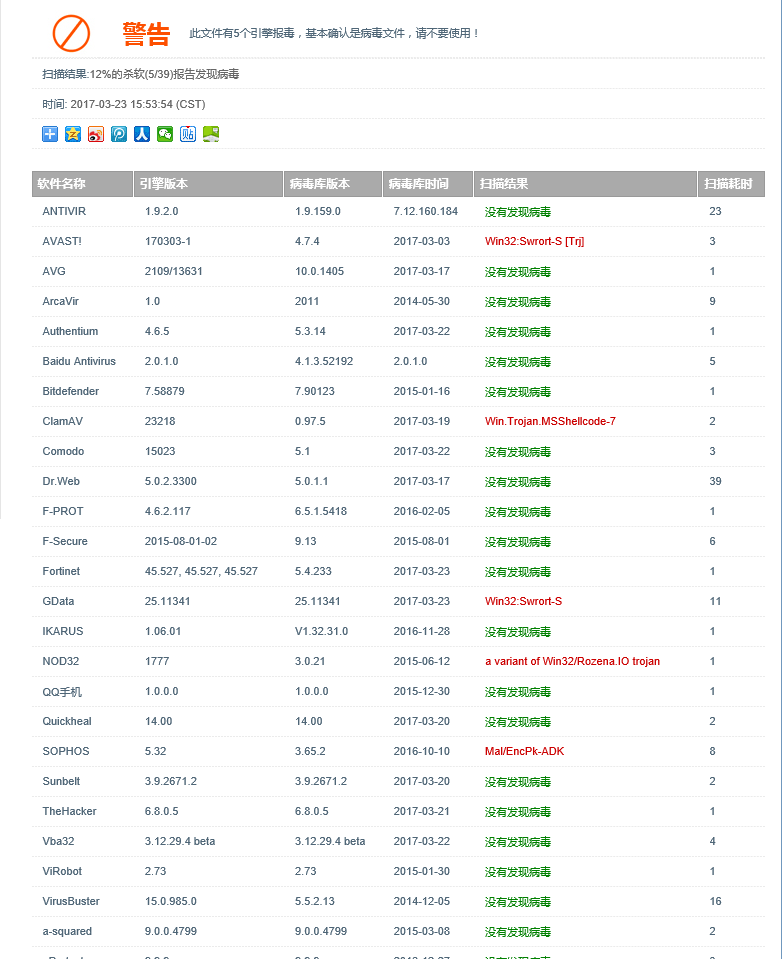Select ClamAV engine name
Viewport: 782px width, 959px height.
[x=62, y=421]
